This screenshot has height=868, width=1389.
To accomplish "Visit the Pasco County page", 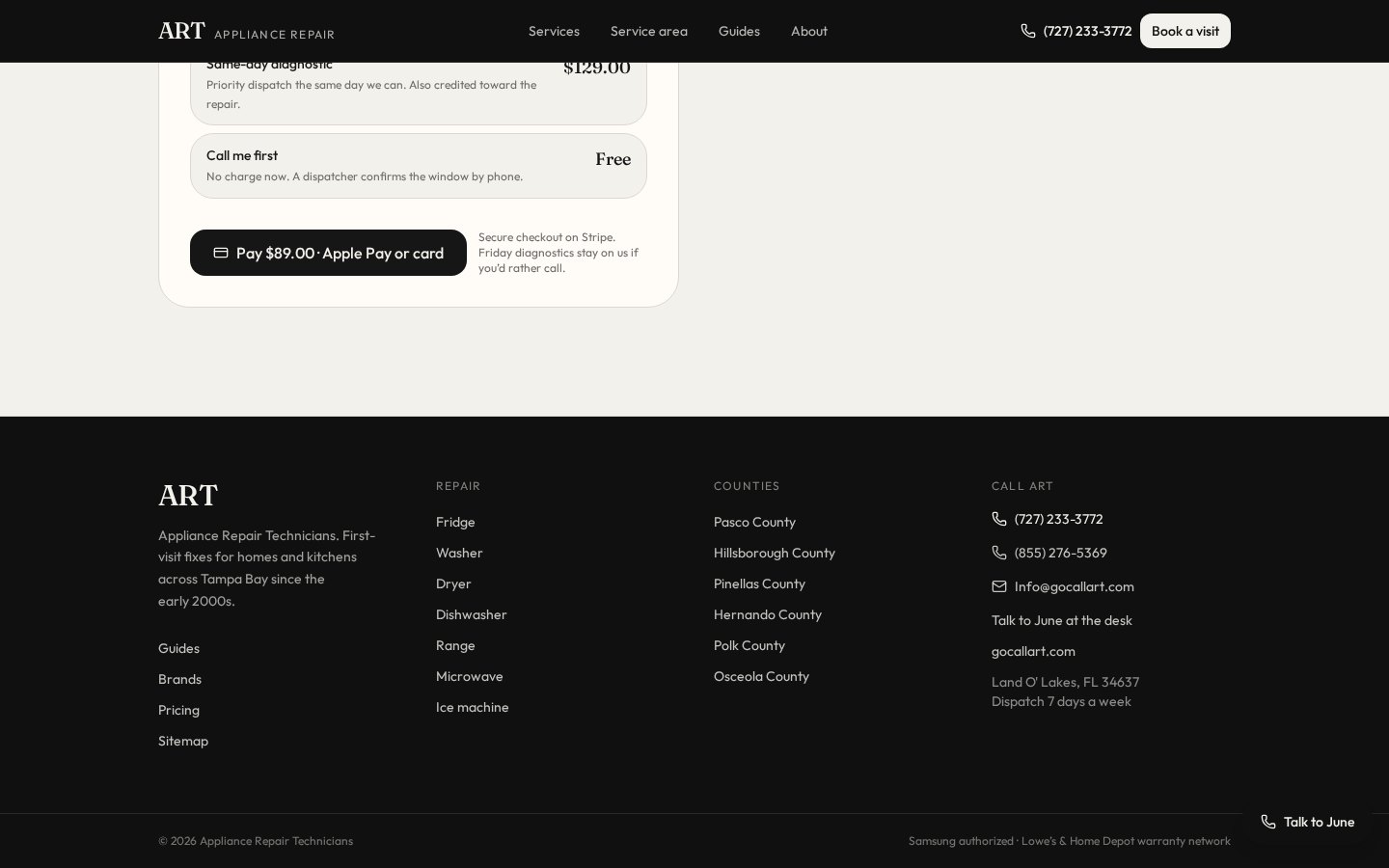I will click(x=754, y=522).
